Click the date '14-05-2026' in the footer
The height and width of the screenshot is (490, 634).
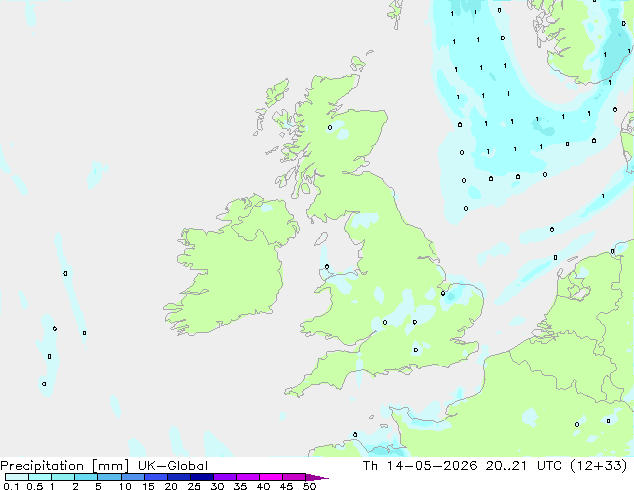[431, 466]
